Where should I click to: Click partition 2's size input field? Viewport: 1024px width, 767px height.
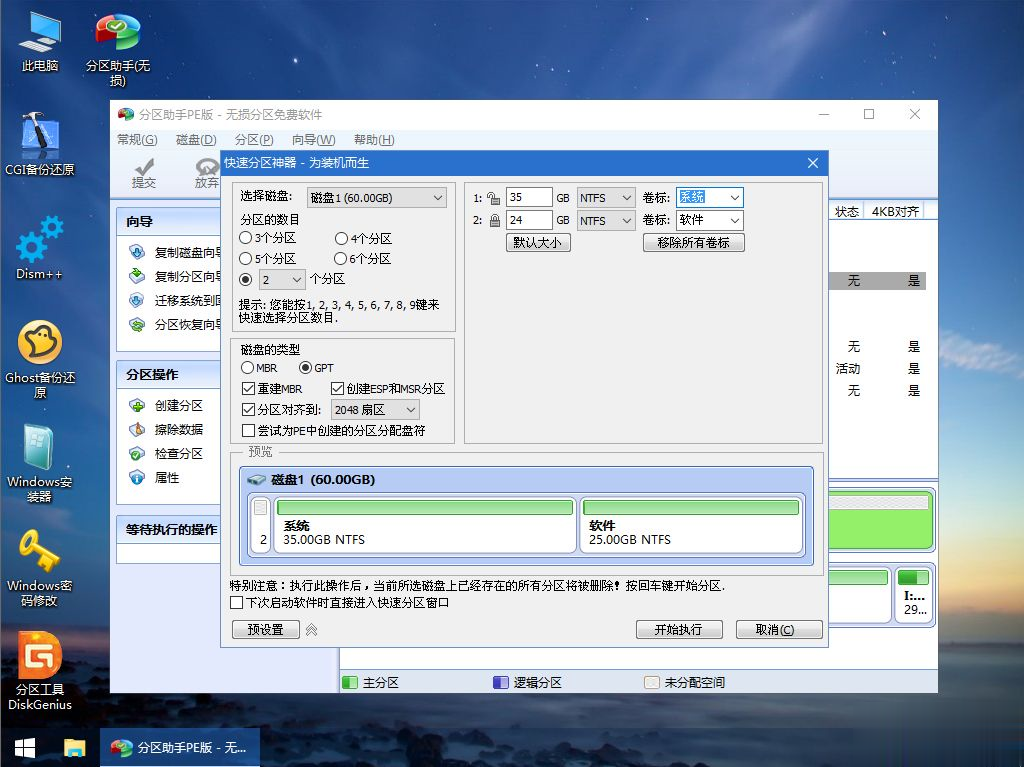(x=530, y=219)
